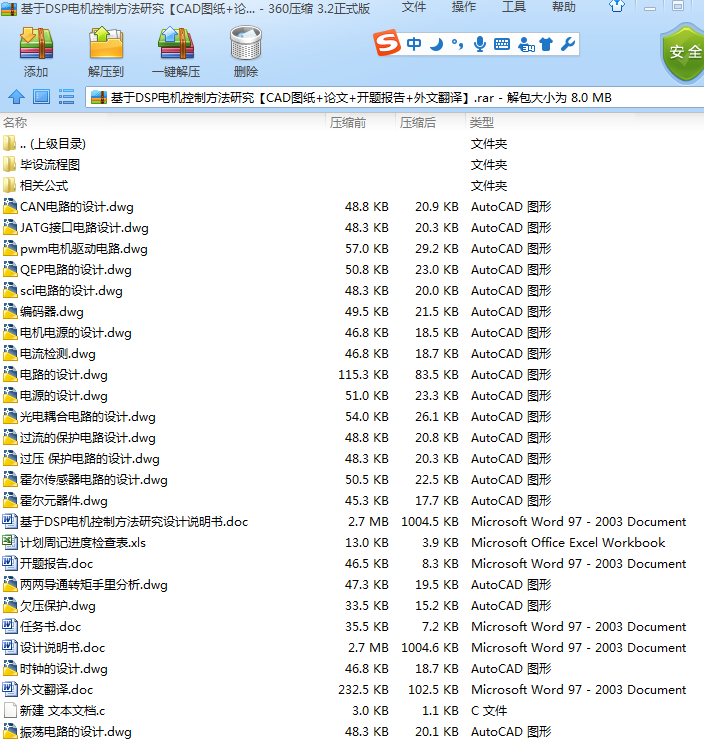Open Sogou soft keyboard icon
The height and width of the screenshot is (748, 704).
pyautogui.click(x=502, y=44)
